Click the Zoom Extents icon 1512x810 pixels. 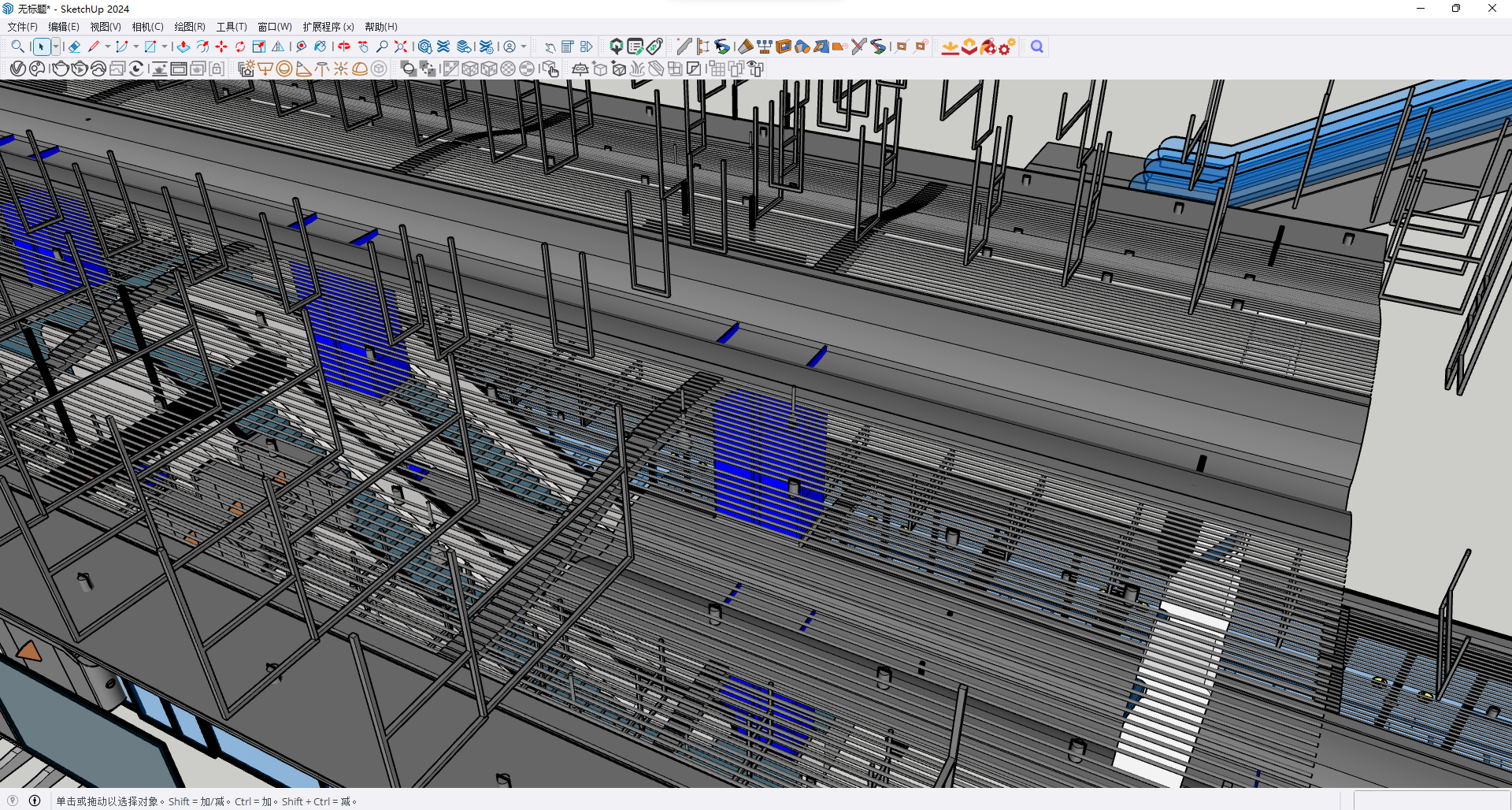pyautogui.click(x=401, y=47)
